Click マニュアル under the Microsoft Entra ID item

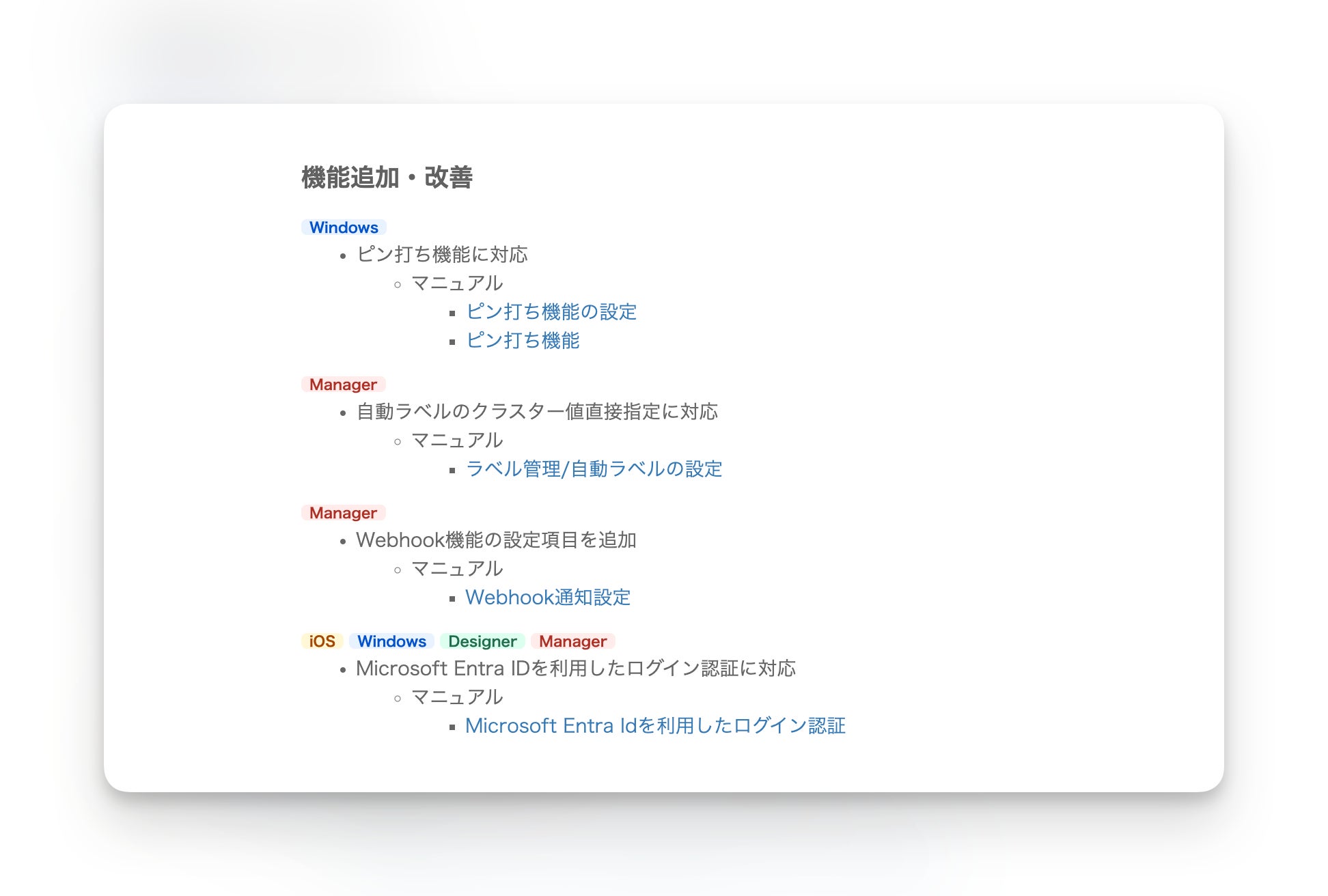click(x=457, y=697)
